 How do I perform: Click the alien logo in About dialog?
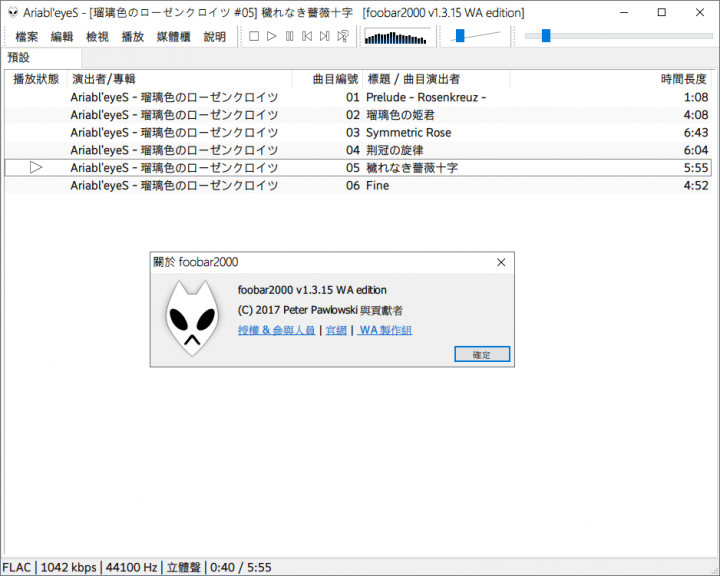192,318
